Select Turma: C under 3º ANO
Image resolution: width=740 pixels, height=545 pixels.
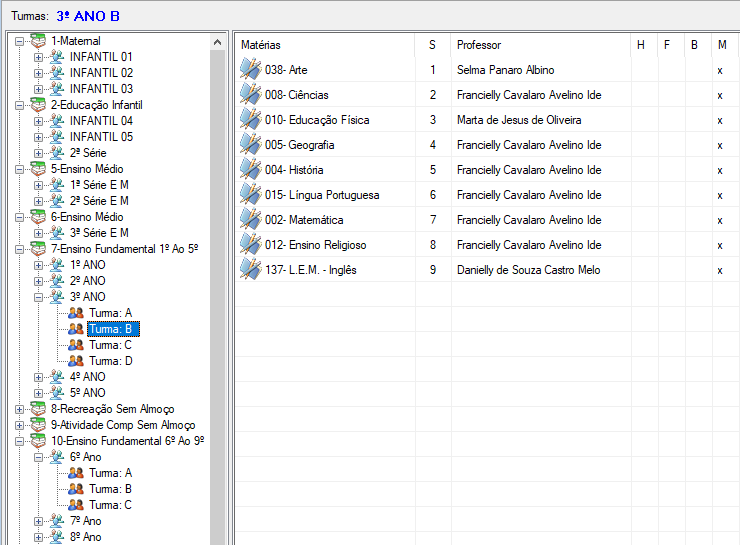(110, 345)
